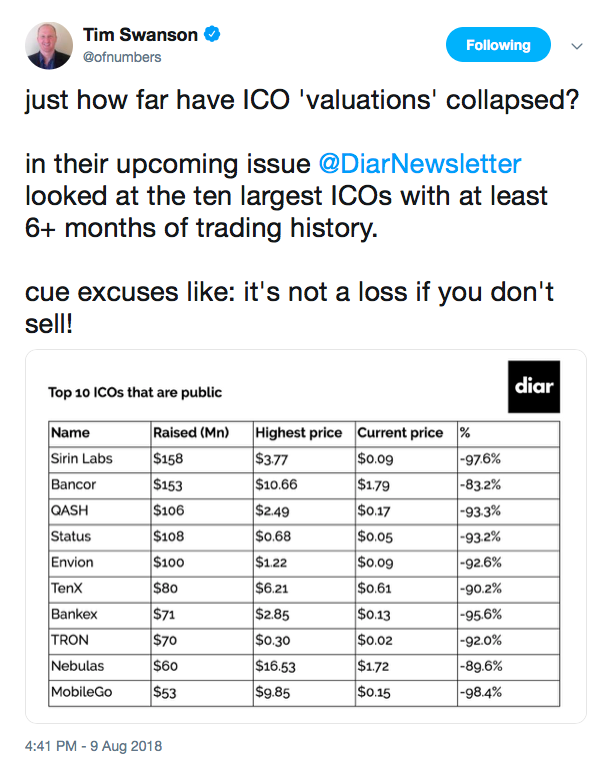Screen dimensions: 613x758
Task: Click the Current price column header
Action: pyautogui.click(x=400, y=432)
